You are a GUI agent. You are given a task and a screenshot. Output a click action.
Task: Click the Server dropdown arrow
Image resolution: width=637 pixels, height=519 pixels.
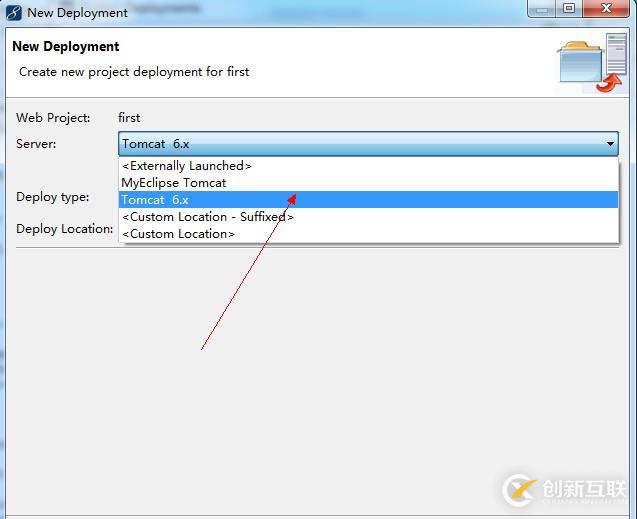610,144
